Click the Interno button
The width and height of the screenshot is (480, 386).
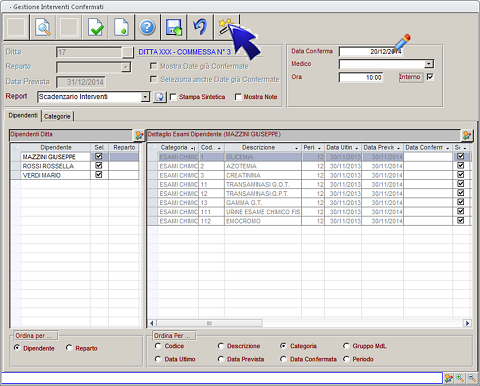(410, 77)
